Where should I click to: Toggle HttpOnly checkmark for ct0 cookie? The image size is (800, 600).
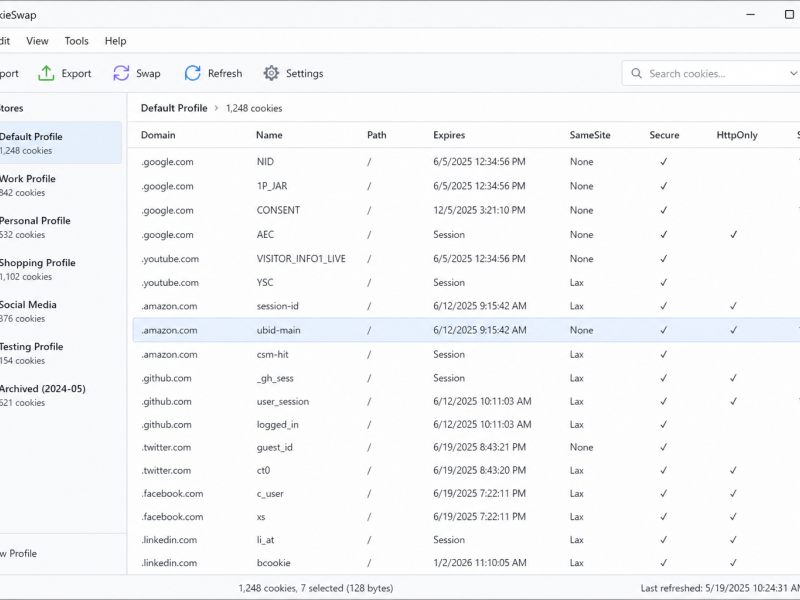(734, 470)
